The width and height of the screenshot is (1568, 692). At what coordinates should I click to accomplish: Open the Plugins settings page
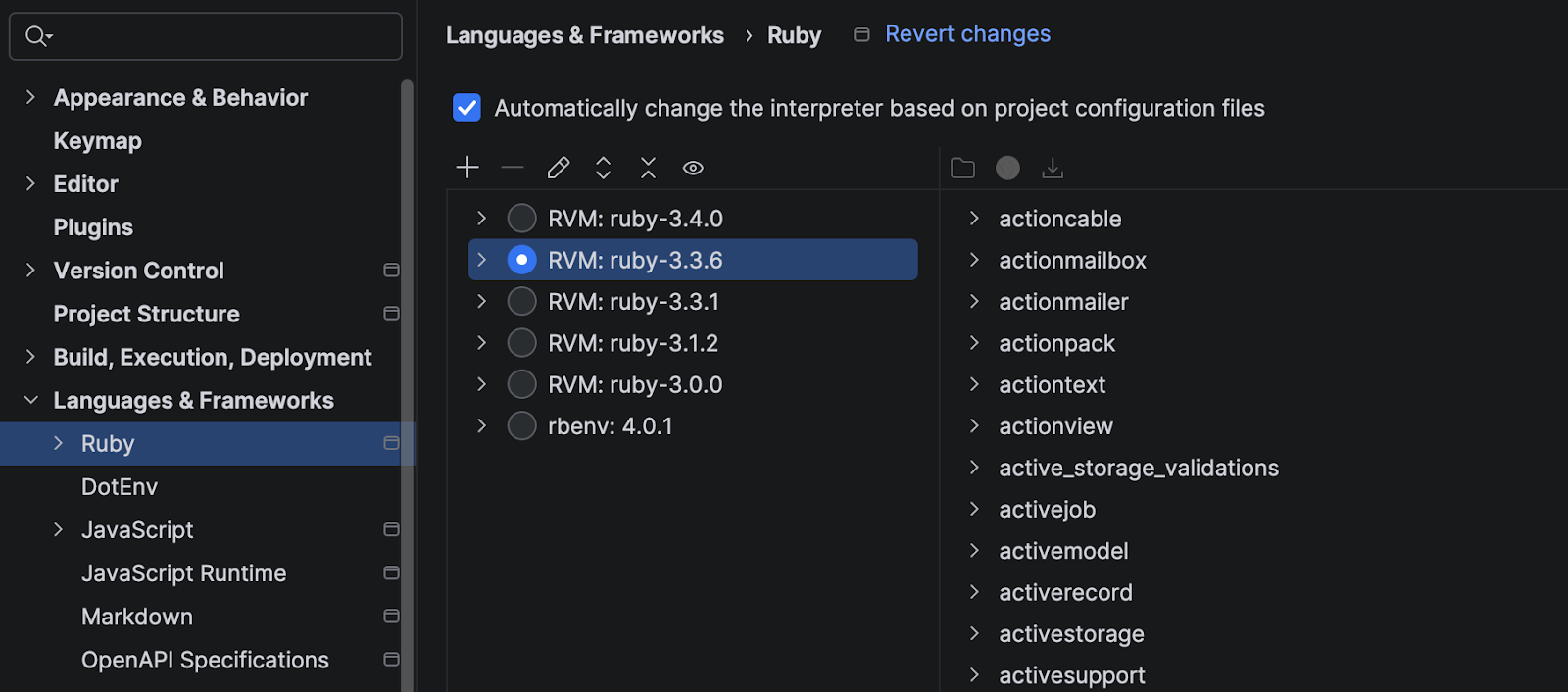click(x=93, y=227)
